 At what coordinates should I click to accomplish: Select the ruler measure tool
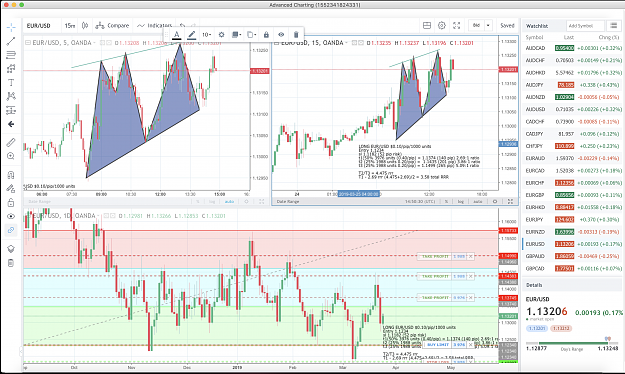coord(11,142)
